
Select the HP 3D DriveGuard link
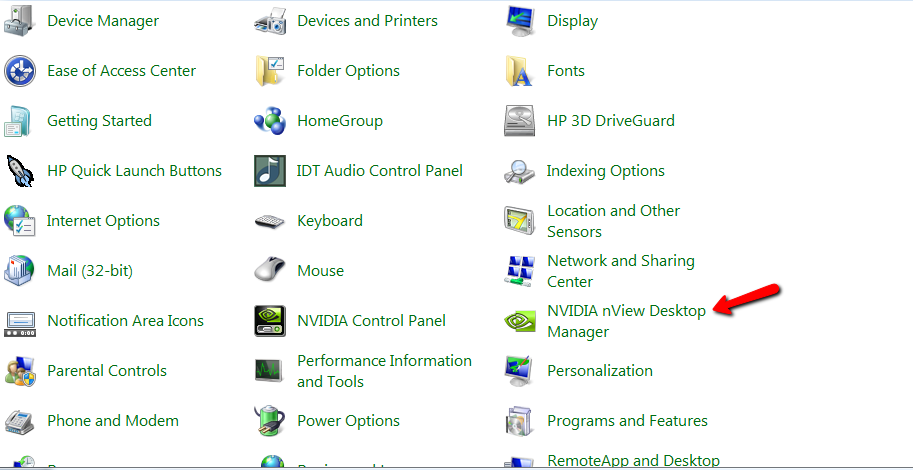[611, 121]
